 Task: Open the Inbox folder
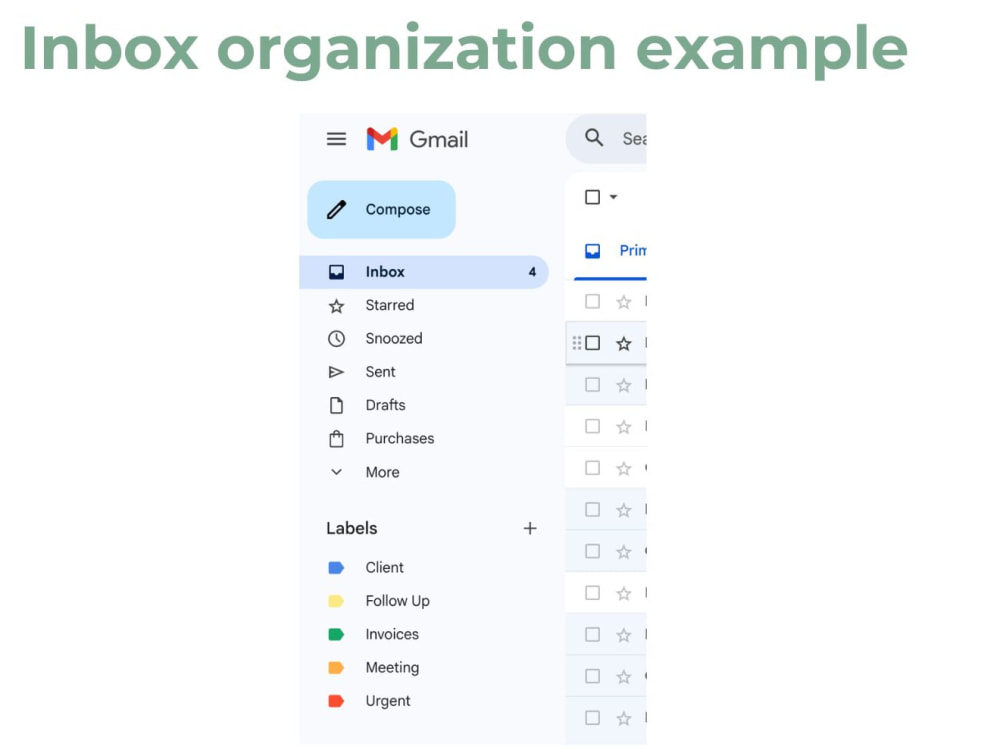tap(423, 272)
